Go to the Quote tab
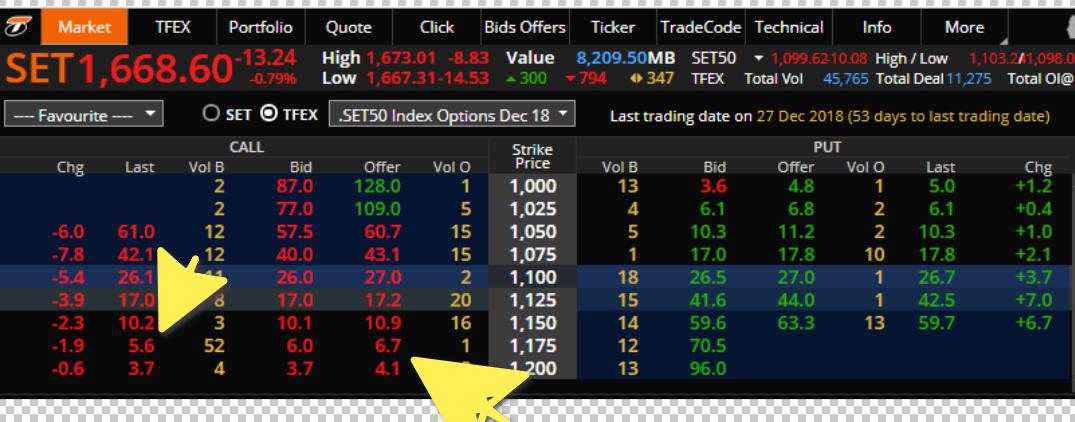Viewport: 1075px width, 422px height. [x=348, y=27]
